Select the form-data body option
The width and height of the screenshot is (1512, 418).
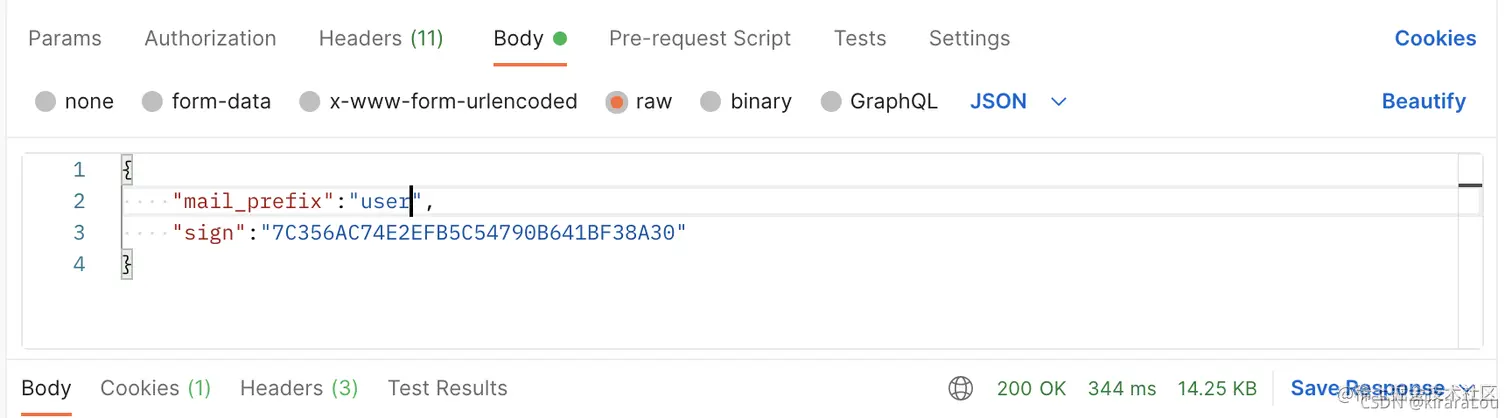tap(152, 102)
